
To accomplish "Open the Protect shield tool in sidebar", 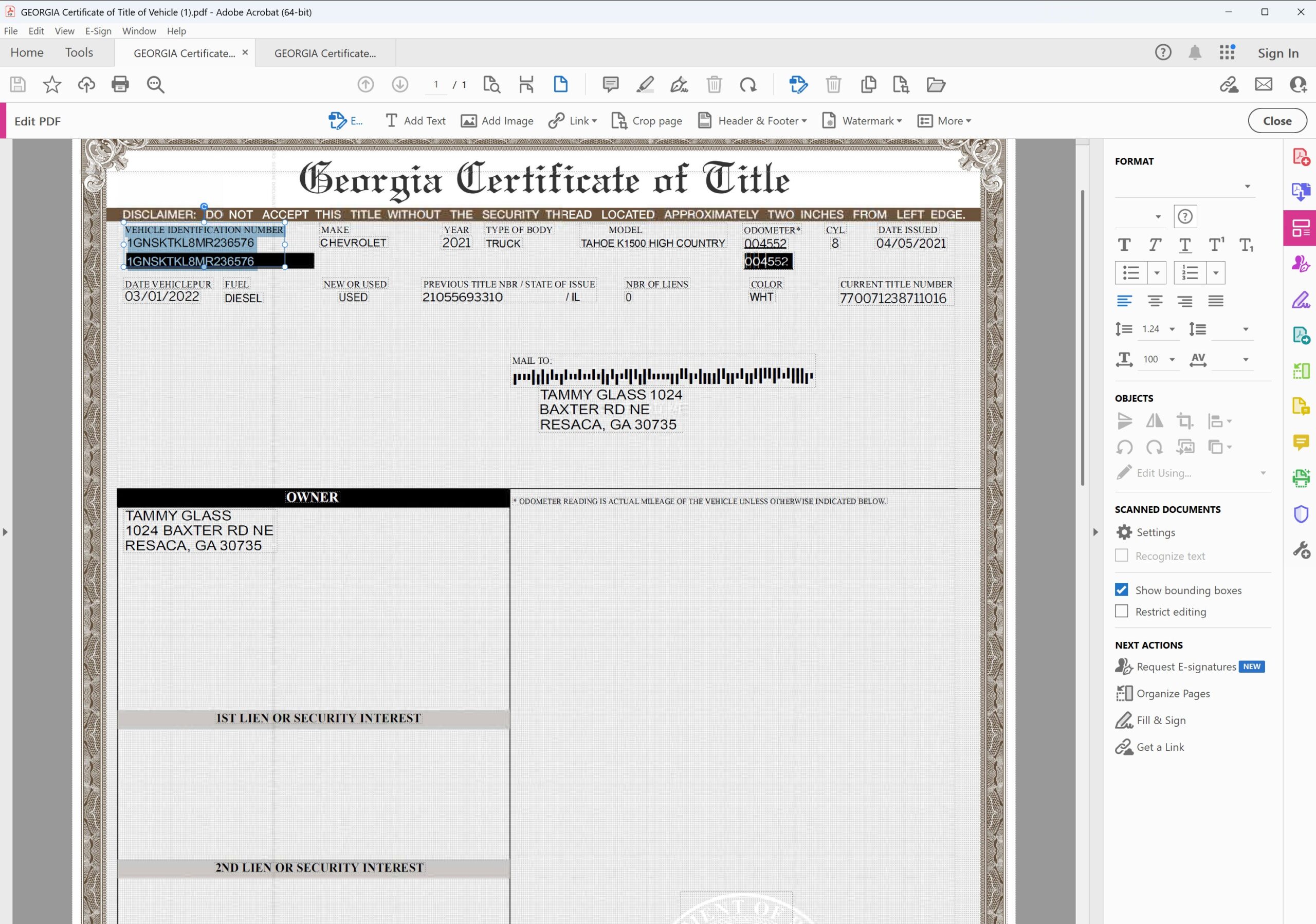I will click(x=1301, y=514).
